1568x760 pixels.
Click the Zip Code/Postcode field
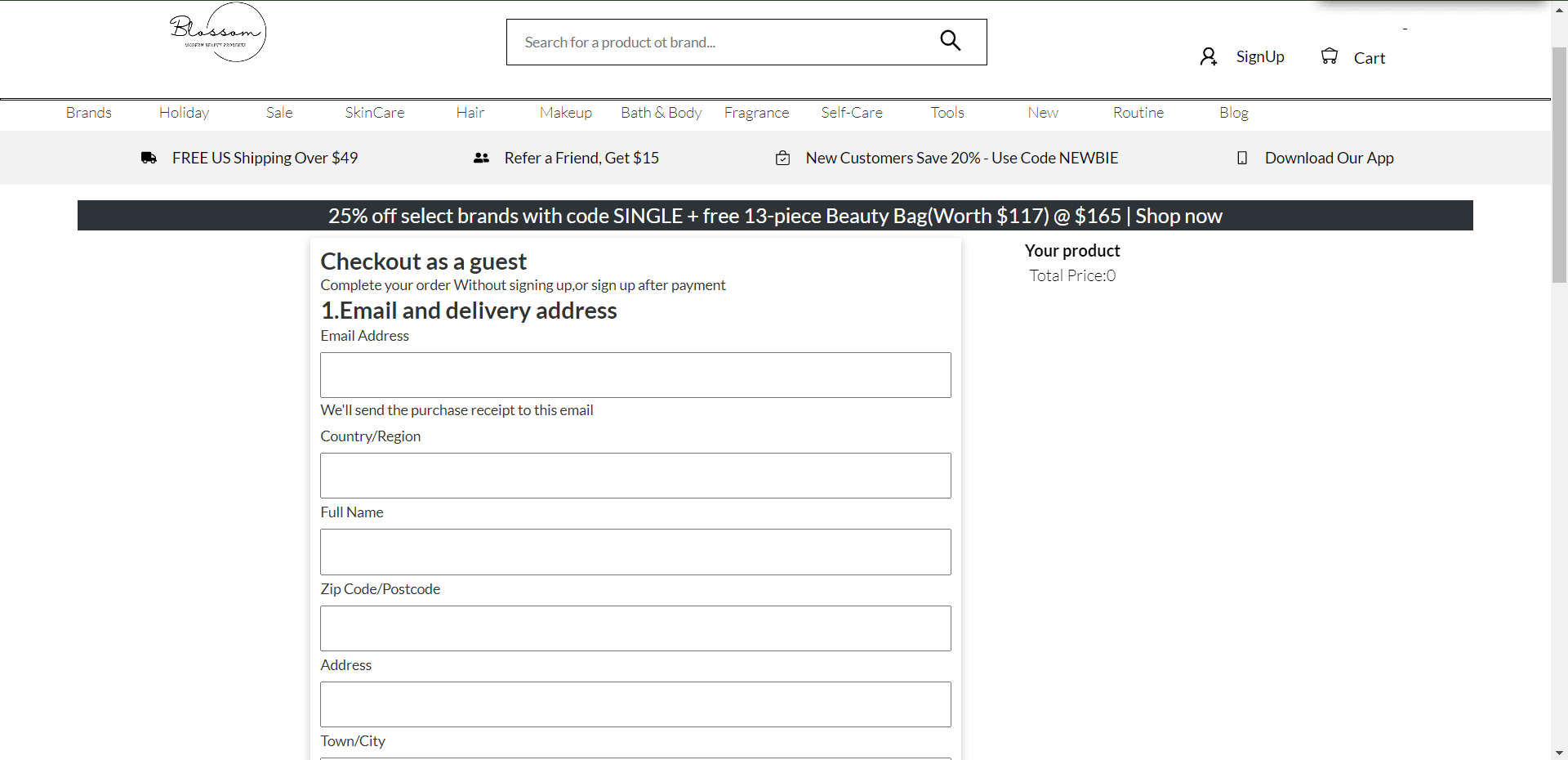pos(635,628)
